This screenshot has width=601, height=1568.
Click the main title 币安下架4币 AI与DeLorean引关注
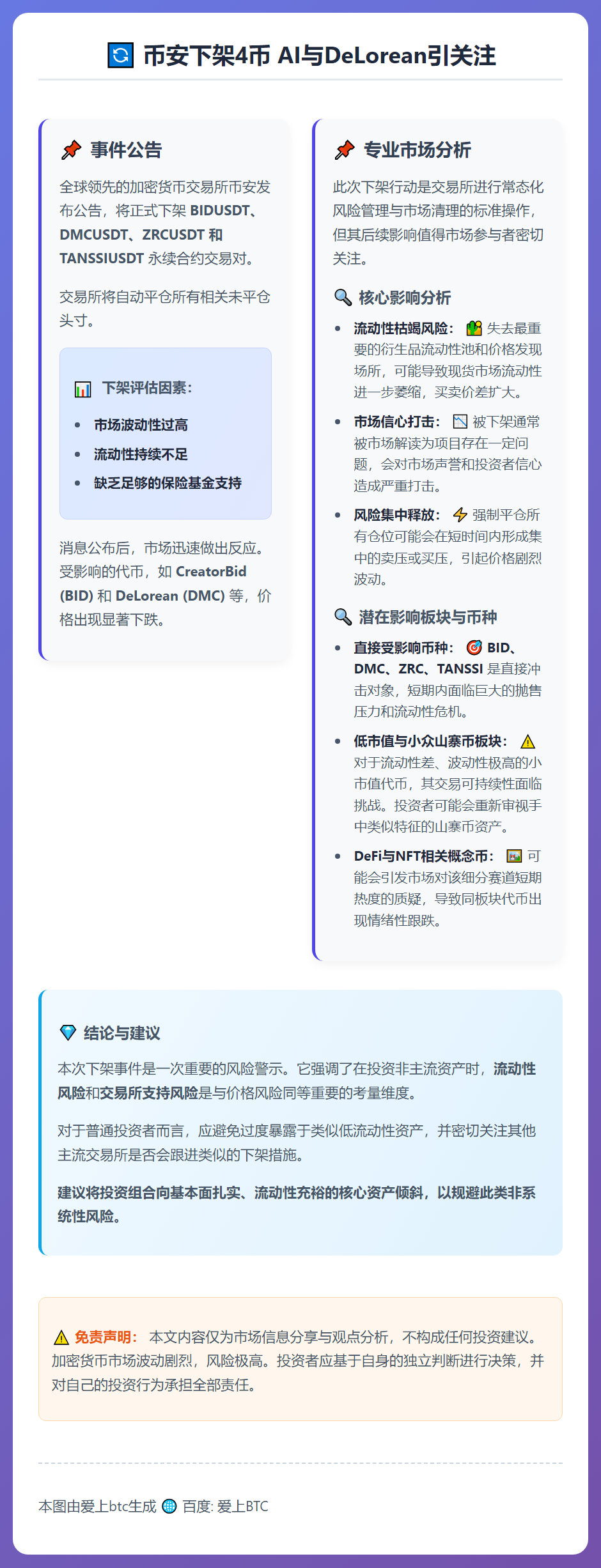(320, 56)
